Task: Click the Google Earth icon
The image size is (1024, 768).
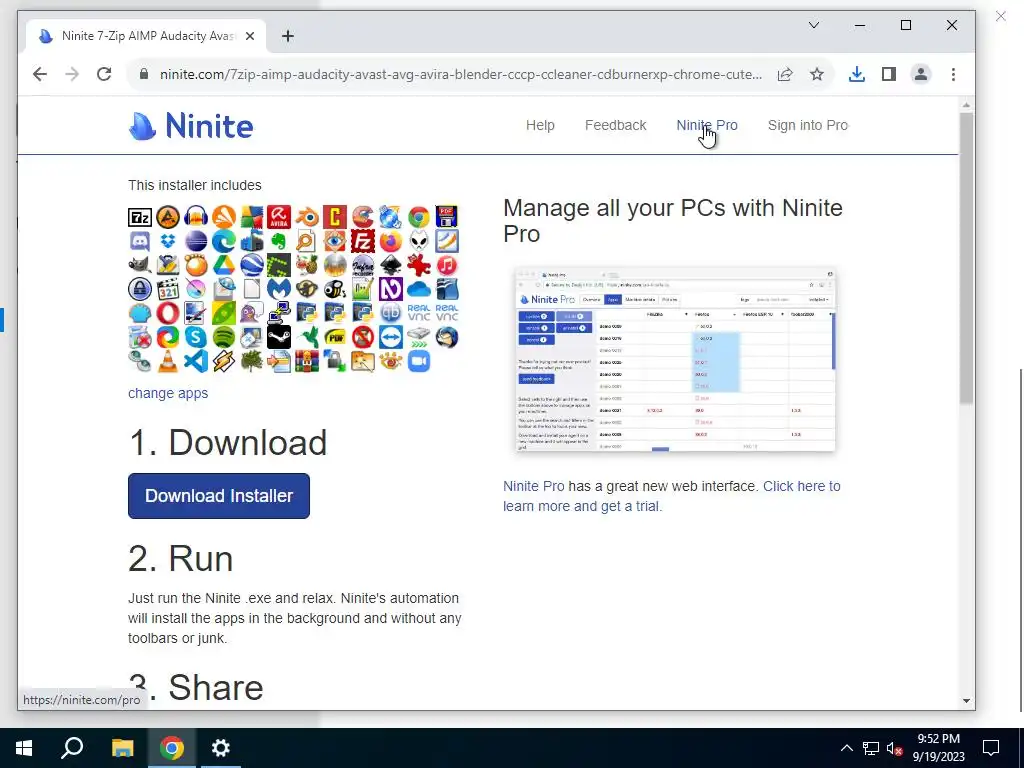Action: click(251, 265)
